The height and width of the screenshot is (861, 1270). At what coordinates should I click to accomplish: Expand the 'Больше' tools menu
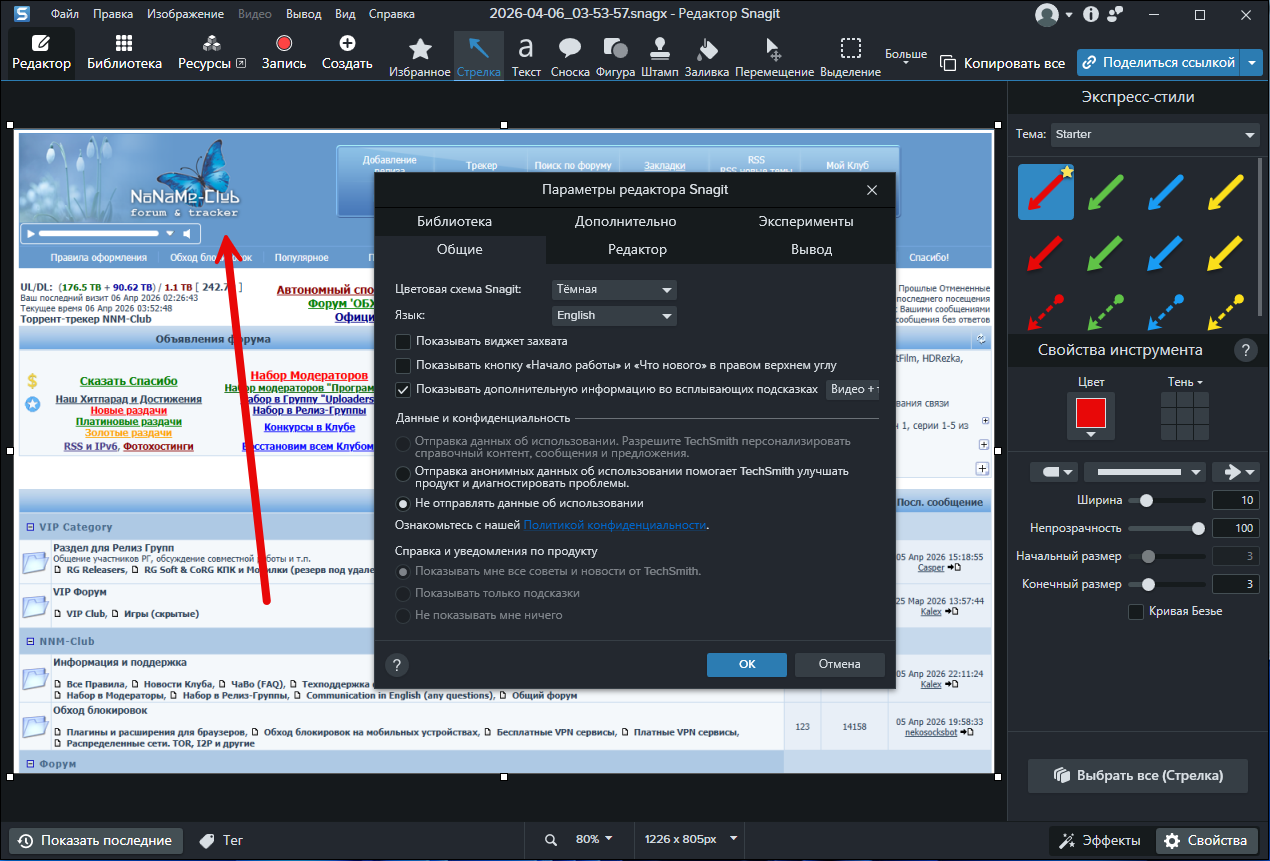[906, 56]
